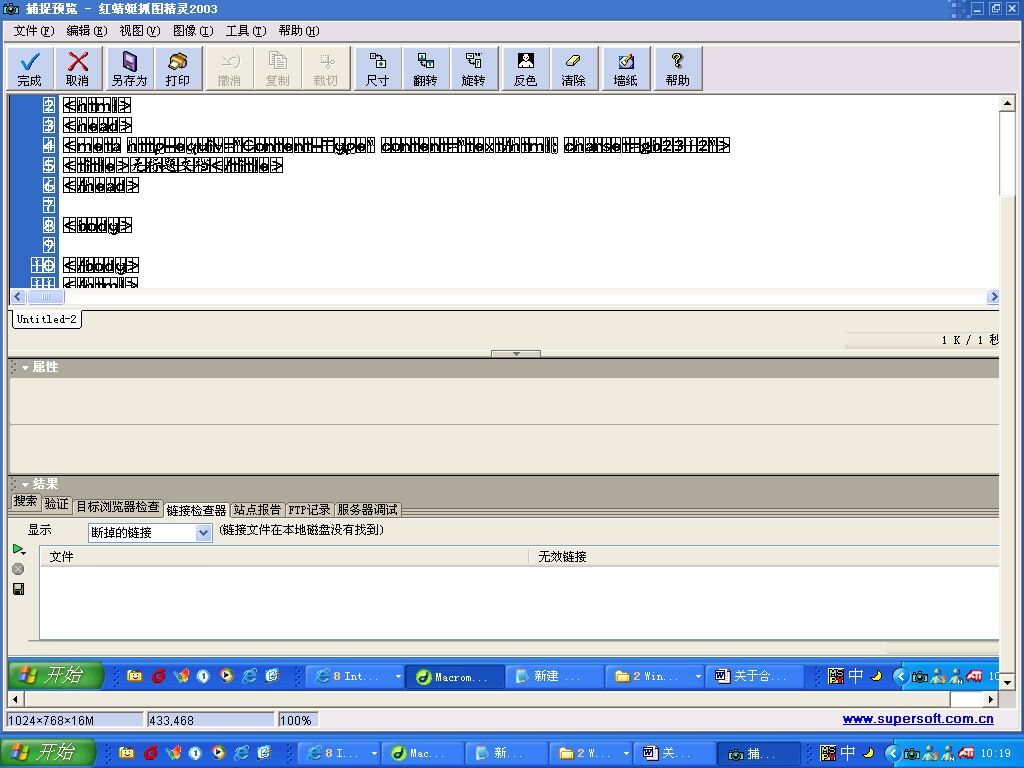Image resolution: width=1024 pixels, height=768 pixels.
Task: Collapse the 属性 panel with its triangle
Action: [25, 368]
